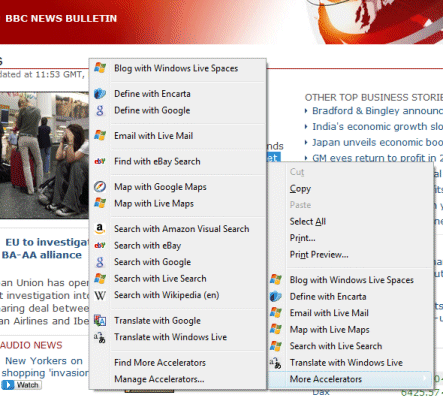The height and width of the screenshot is (398, 443).
Task: Choose Copy from the context menu
Action: point(300,189)
